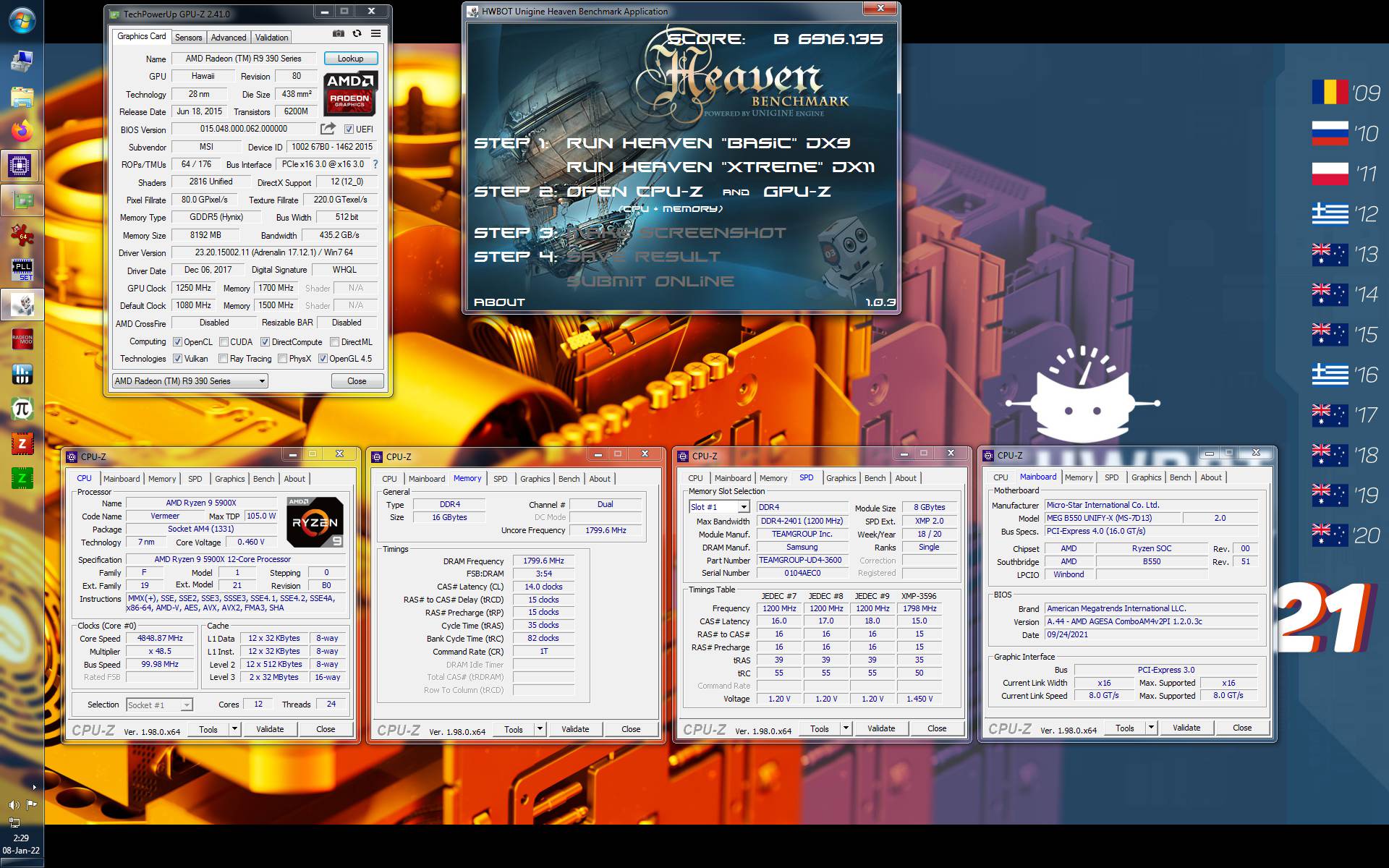1389x868 pixels.
Task: Click the GPU-Z Lookup button
Action: (x=350, y=59)
